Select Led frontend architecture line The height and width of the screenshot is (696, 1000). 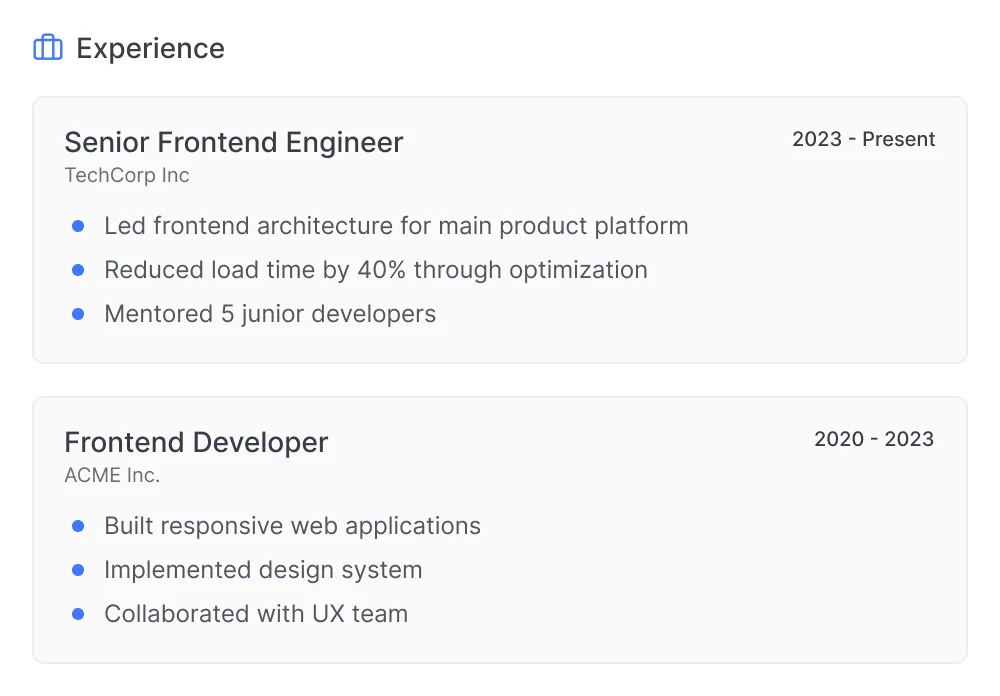(x=396, y=226)
